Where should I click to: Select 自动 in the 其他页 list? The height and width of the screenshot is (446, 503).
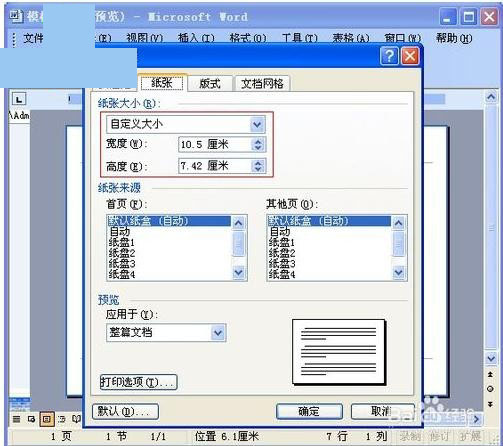329,232
